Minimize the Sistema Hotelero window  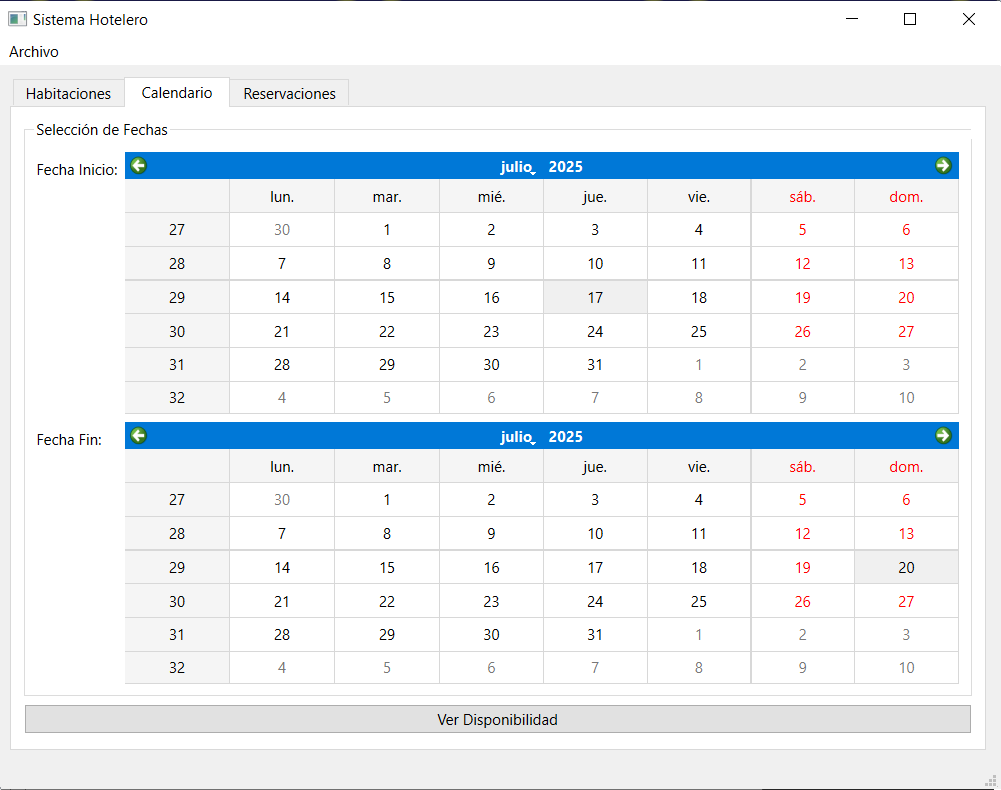pos(852,19)
